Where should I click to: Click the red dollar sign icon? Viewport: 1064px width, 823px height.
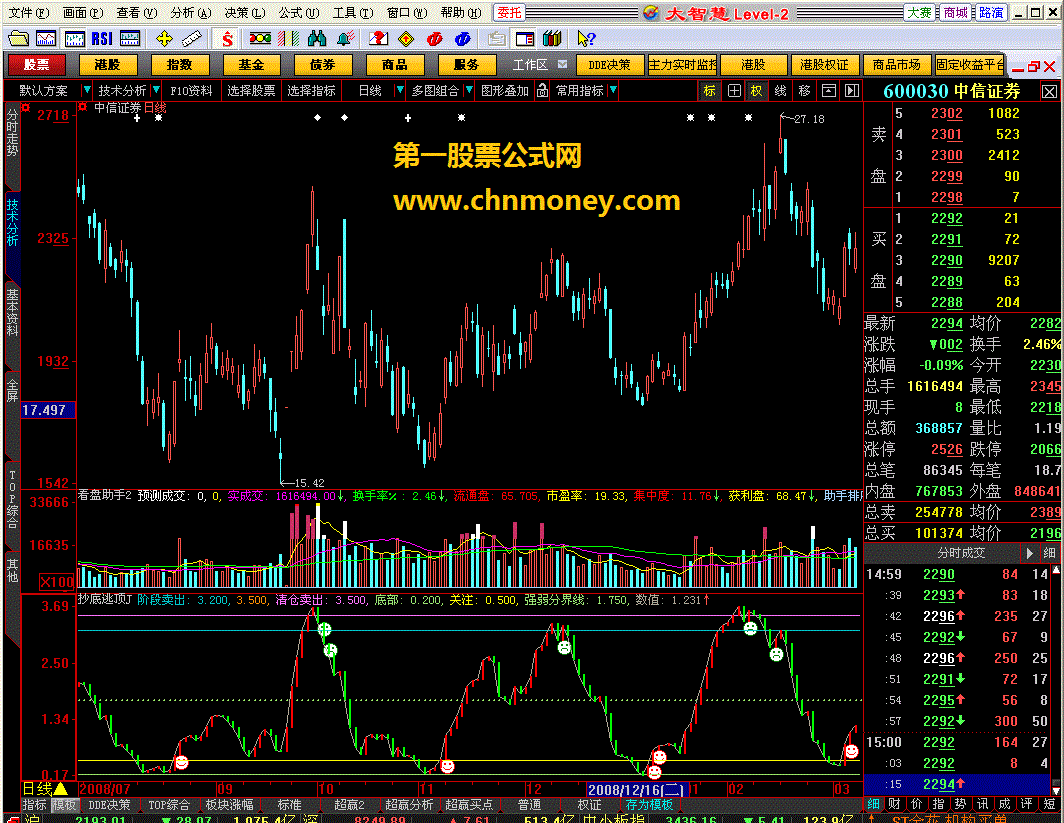[227, 39]
